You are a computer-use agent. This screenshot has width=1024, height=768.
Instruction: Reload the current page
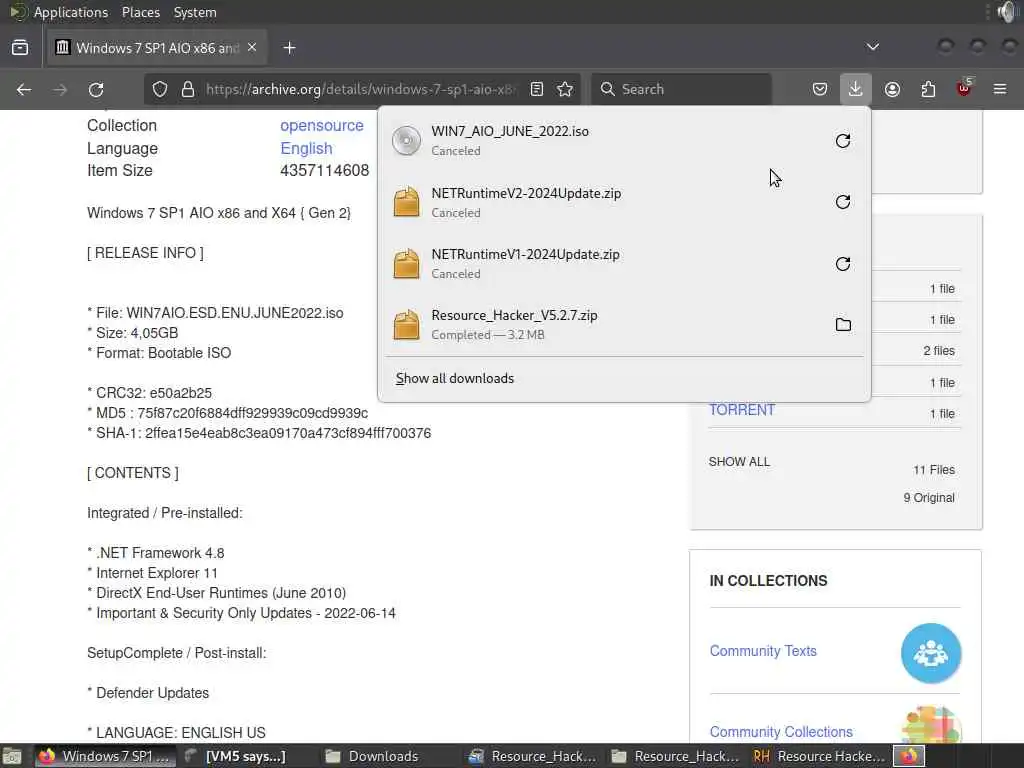click(x=96, y=89)
